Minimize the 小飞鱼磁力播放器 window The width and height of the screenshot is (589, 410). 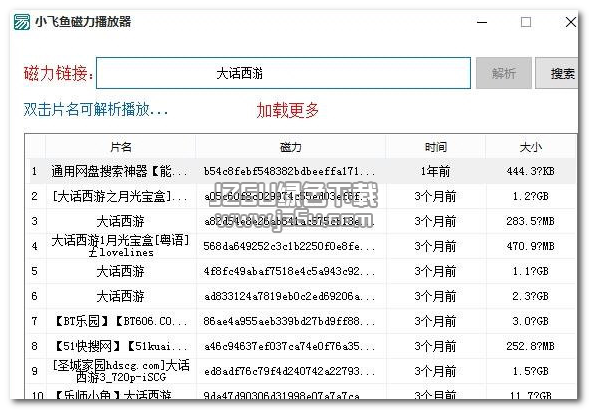pos(482,22)
